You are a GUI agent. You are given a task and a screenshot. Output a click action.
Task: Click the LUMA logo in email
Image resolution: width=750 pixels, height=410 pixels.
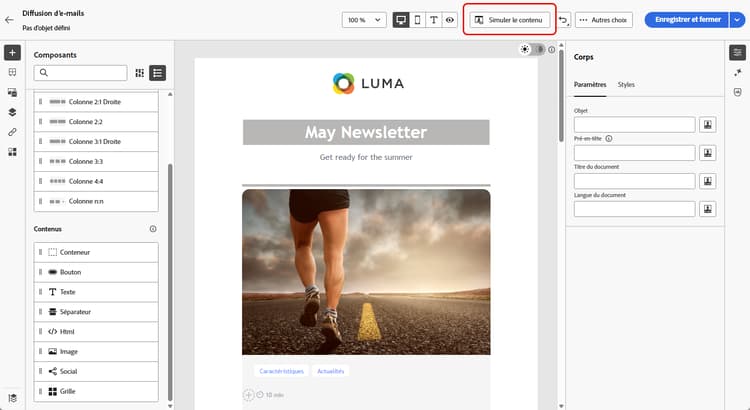tap(368, 83)
